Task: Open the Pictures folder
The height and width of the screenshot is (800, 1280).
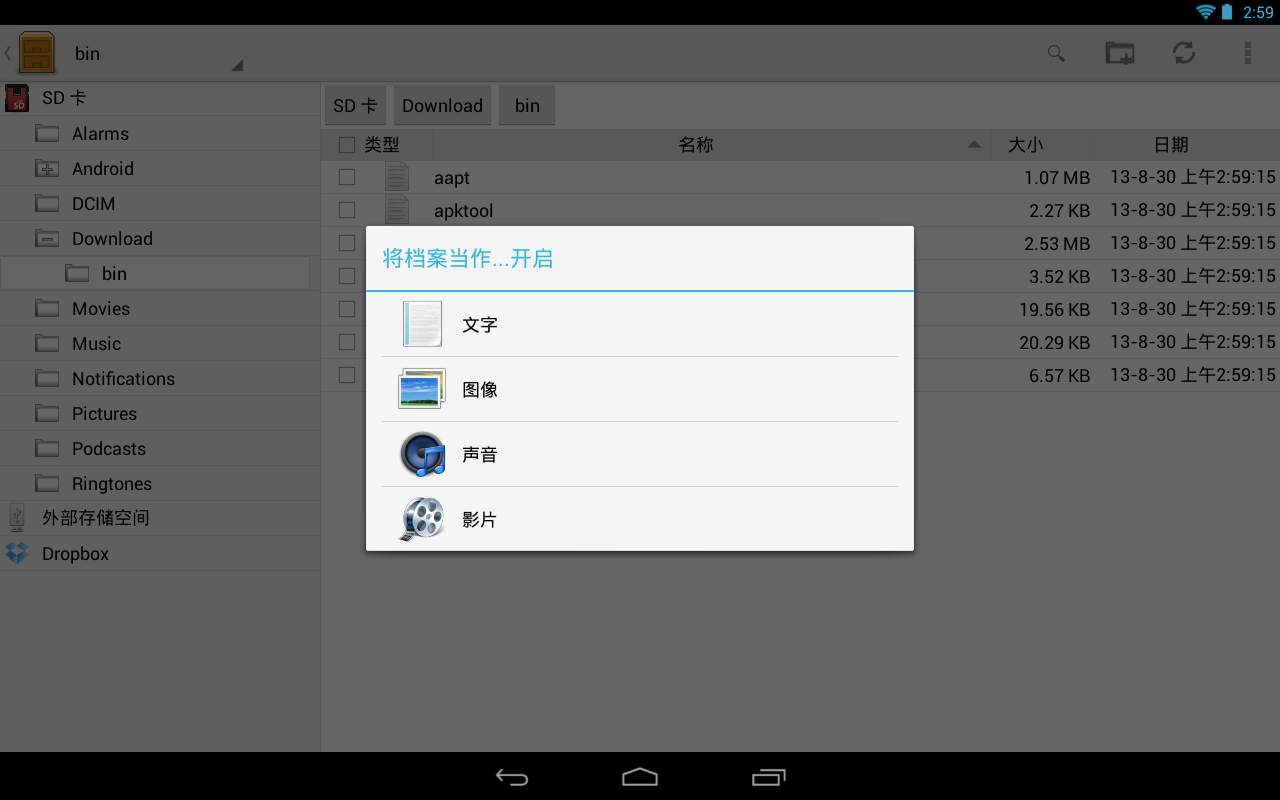Action: (x=160, y=413)
